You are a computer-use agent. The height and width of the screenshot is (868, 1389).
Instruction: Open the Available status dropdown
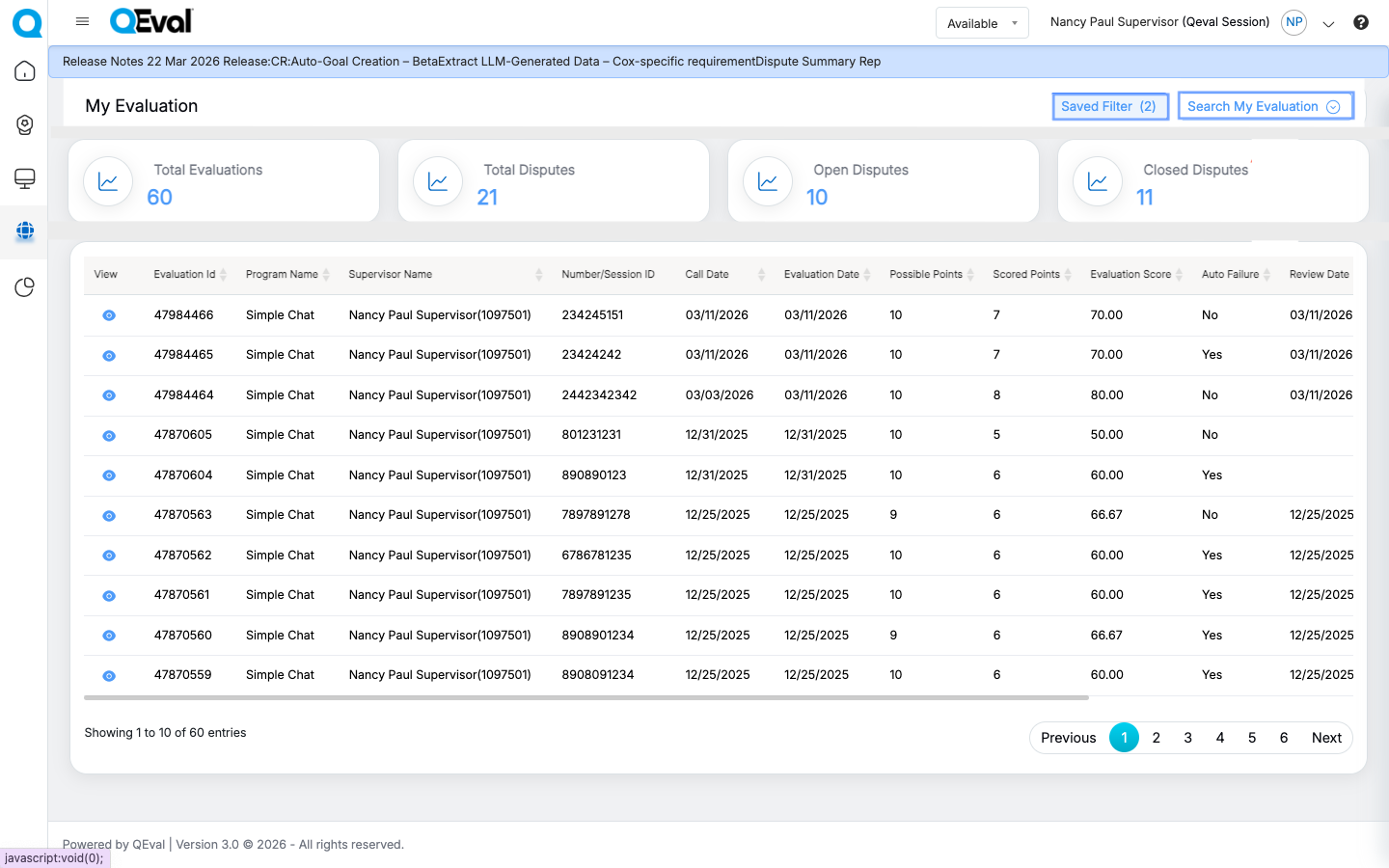click(982, 23)
